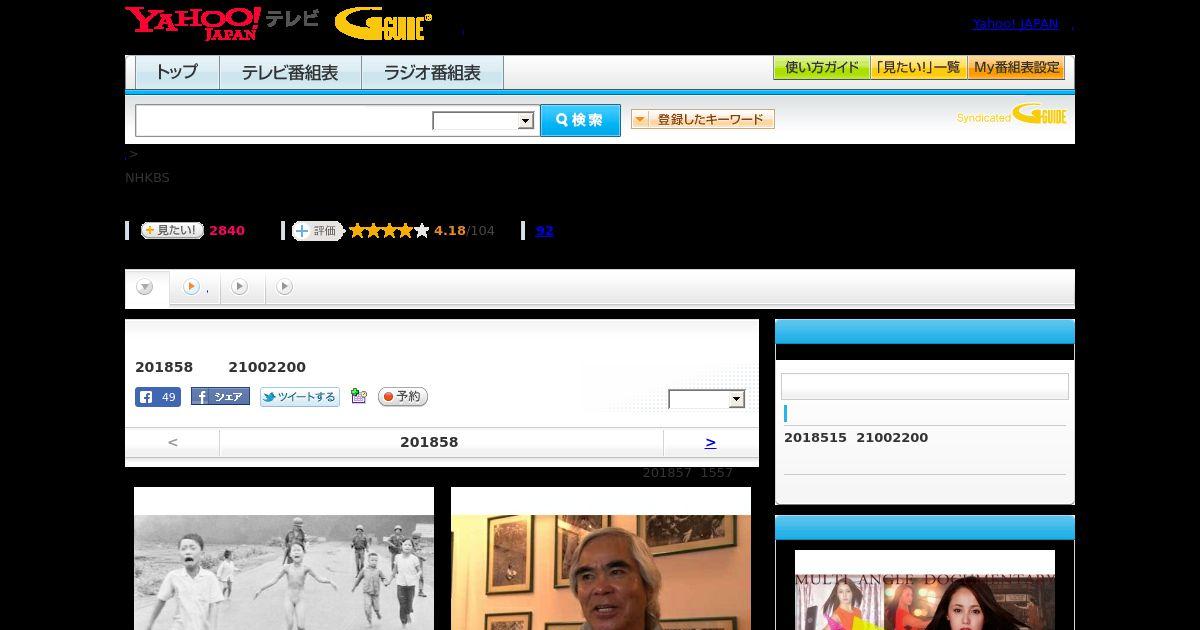Screen dimensions: 1200x630
Task: Click the add-to-calendar icon beside 予約
Action: pyautogui.click(x=359, y=397)
